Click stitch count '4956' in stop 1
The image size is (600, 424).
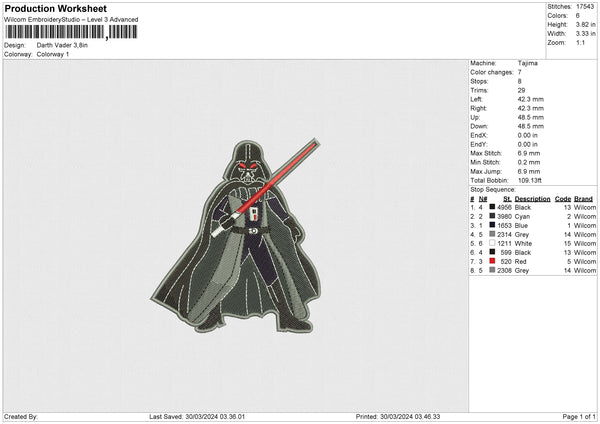point(504,207)
